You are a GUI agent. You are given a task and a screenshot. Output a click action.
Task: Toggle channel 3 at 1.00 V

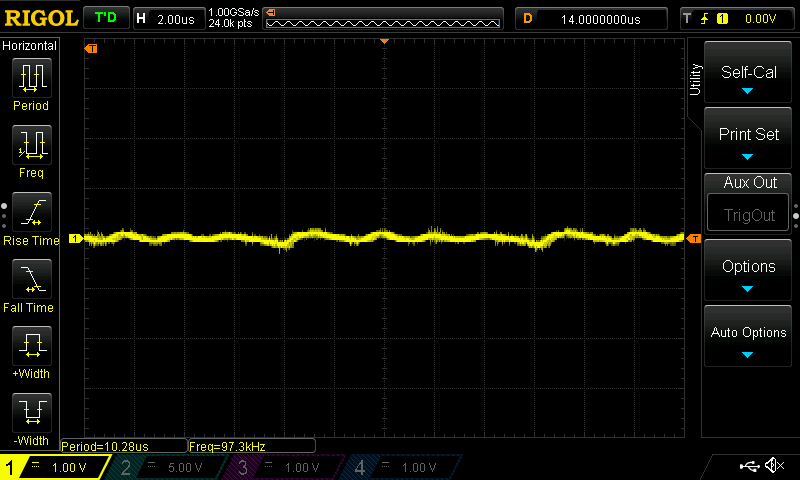283,467
